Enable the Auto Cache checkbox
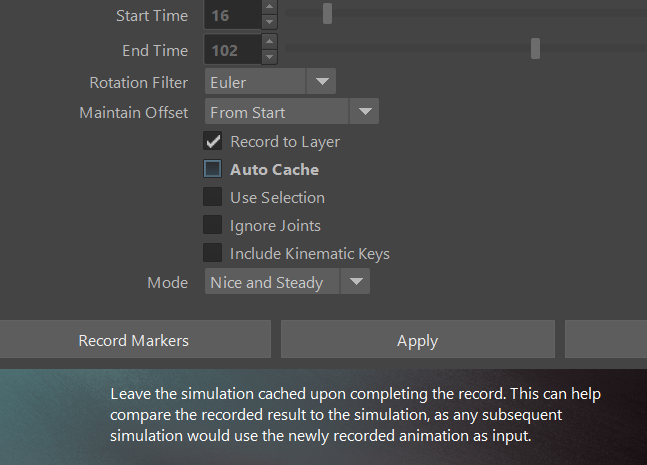 tap(213, 169)
